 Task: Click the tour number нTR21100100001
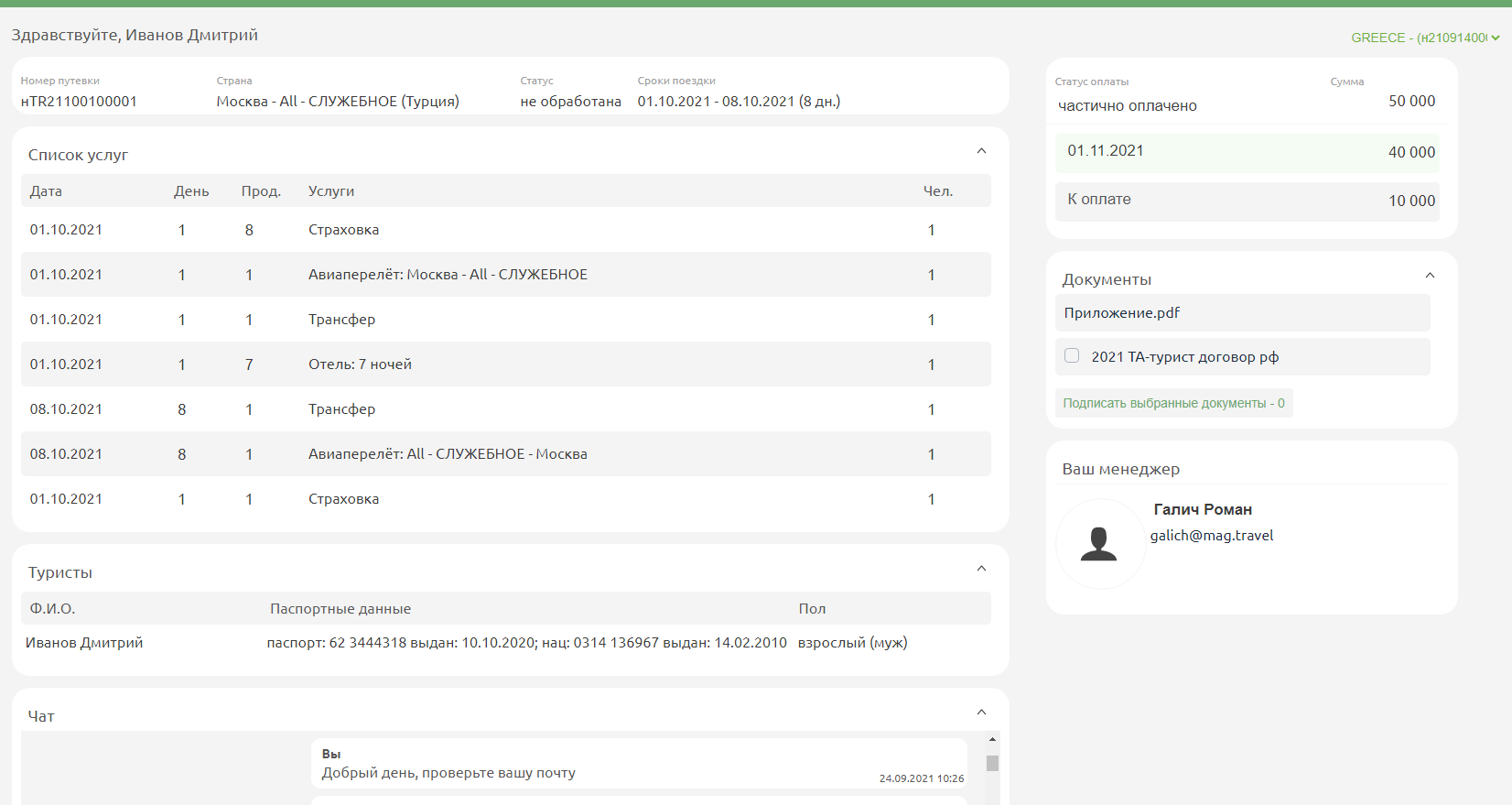[x=79, y=102]
